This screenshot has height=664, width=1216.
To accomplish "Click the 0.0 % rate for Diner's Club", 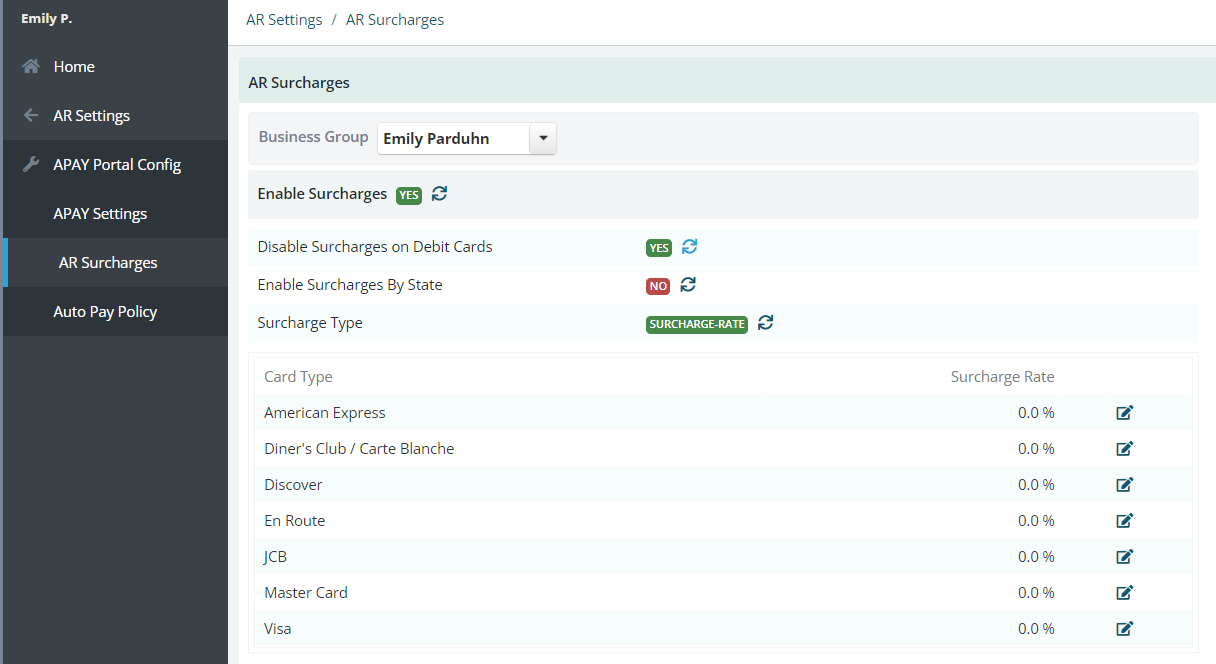I will coord(1036,449).
